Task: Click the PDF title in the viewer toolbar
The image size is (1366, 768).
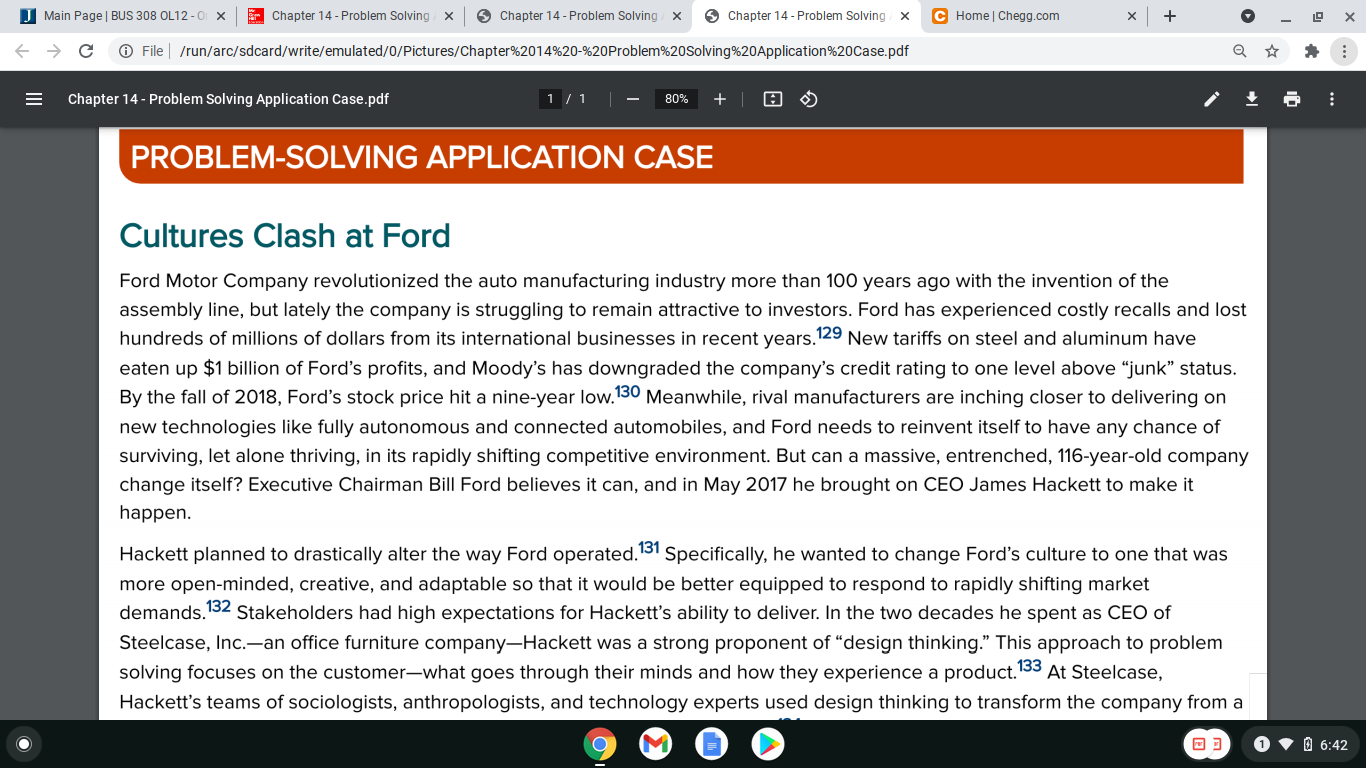Action: (228, 99)
